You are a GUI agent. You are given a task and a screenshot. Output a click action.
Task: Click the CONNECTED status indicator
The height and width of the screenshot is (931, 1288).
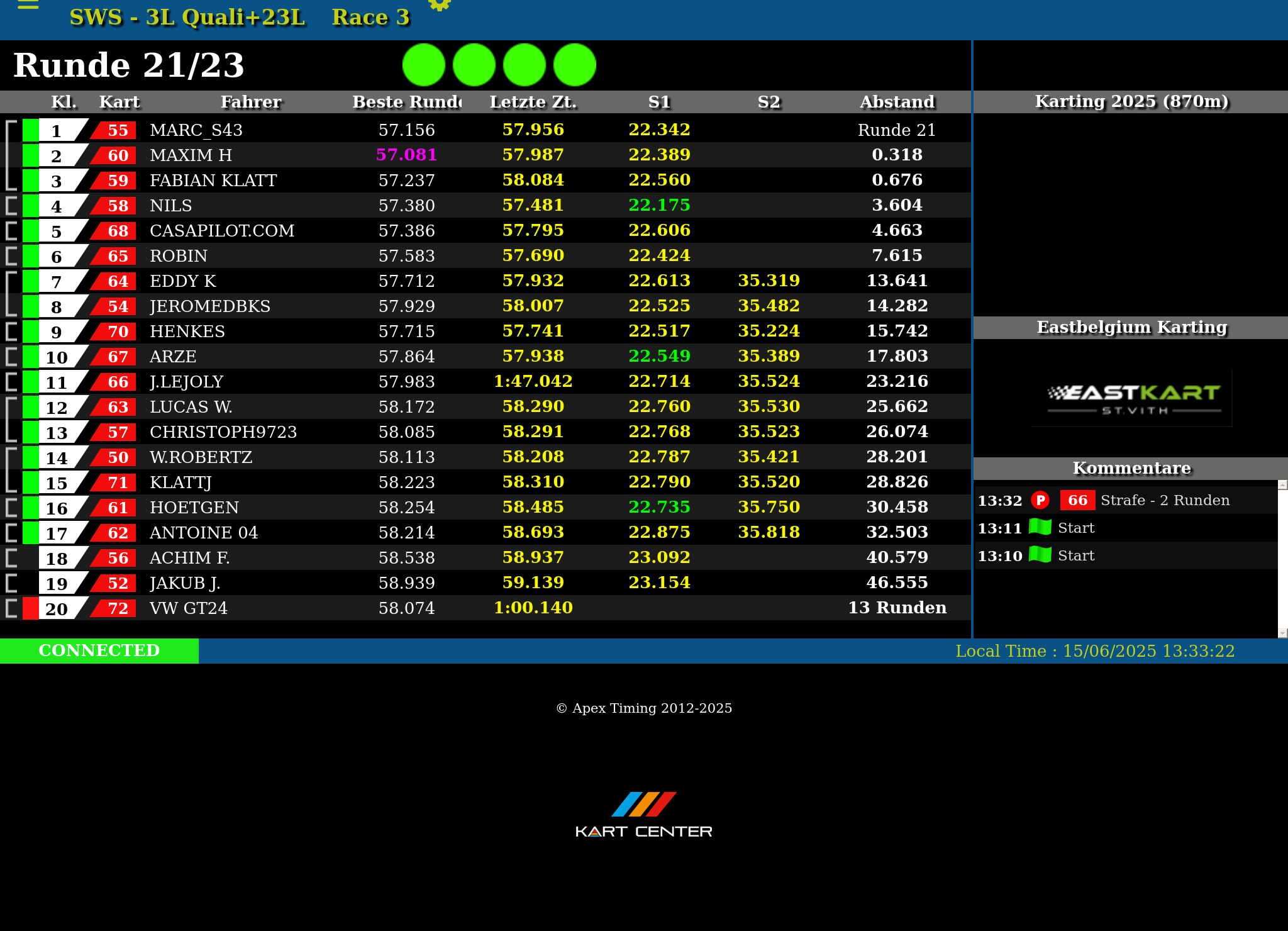pyautogui.click(x=99, y=650)
